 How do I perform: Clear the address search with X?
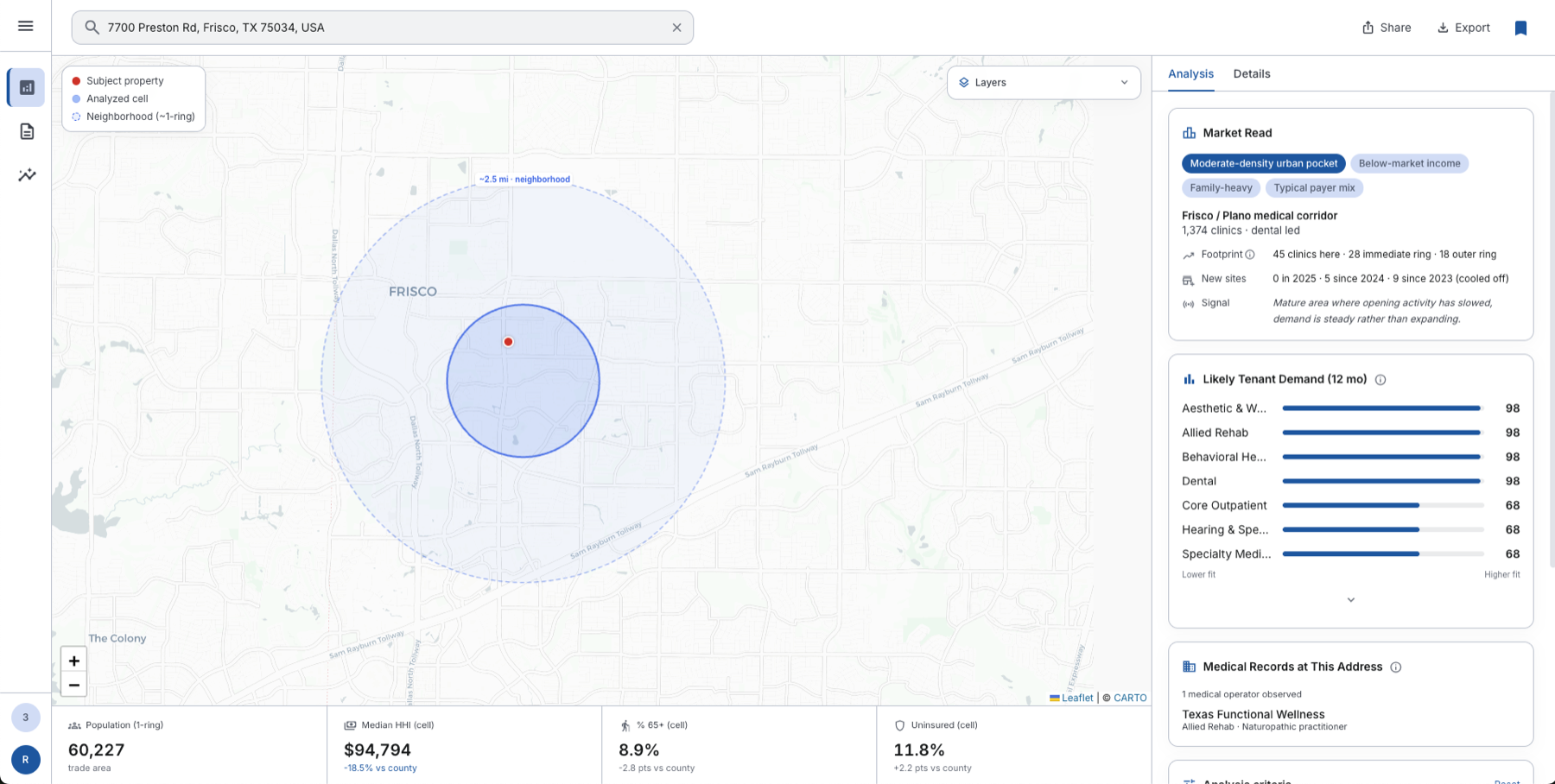676,28
